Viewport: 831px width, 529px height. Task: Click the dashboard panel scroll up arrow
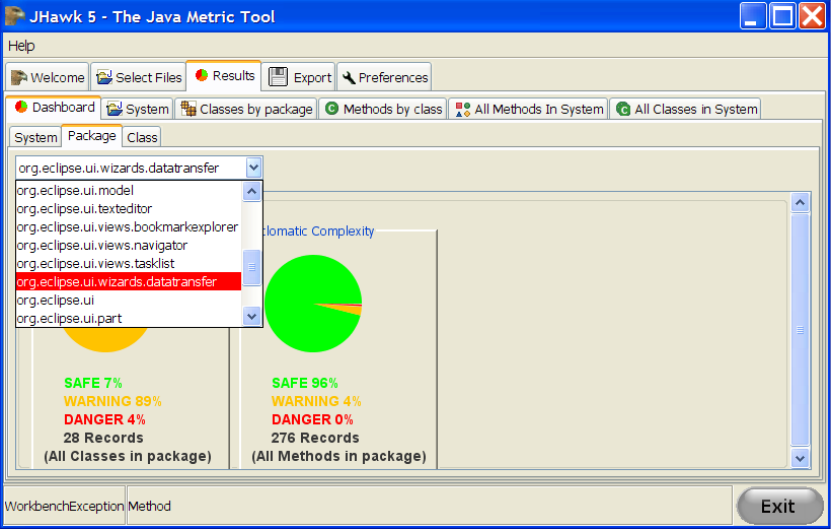pos(800,202)
